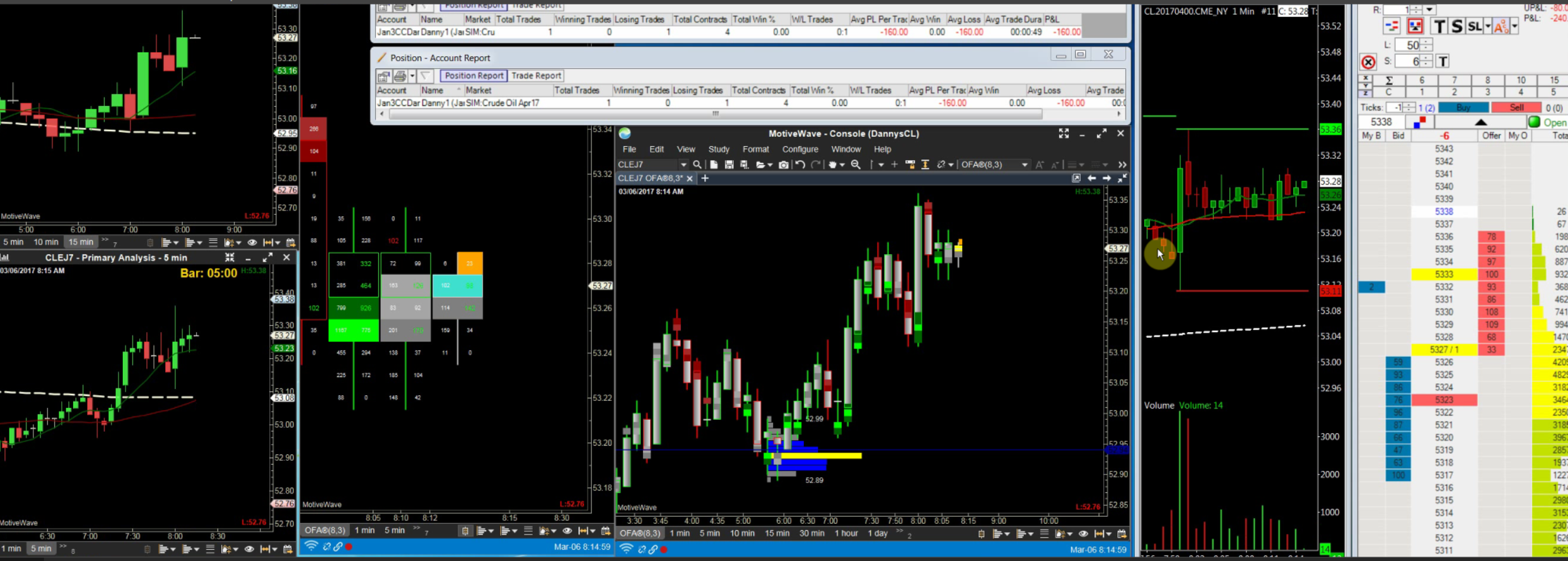Open the Study menu in MotiveWave Console
This screenshot has height=561, width=1568.
pos(719,149)
